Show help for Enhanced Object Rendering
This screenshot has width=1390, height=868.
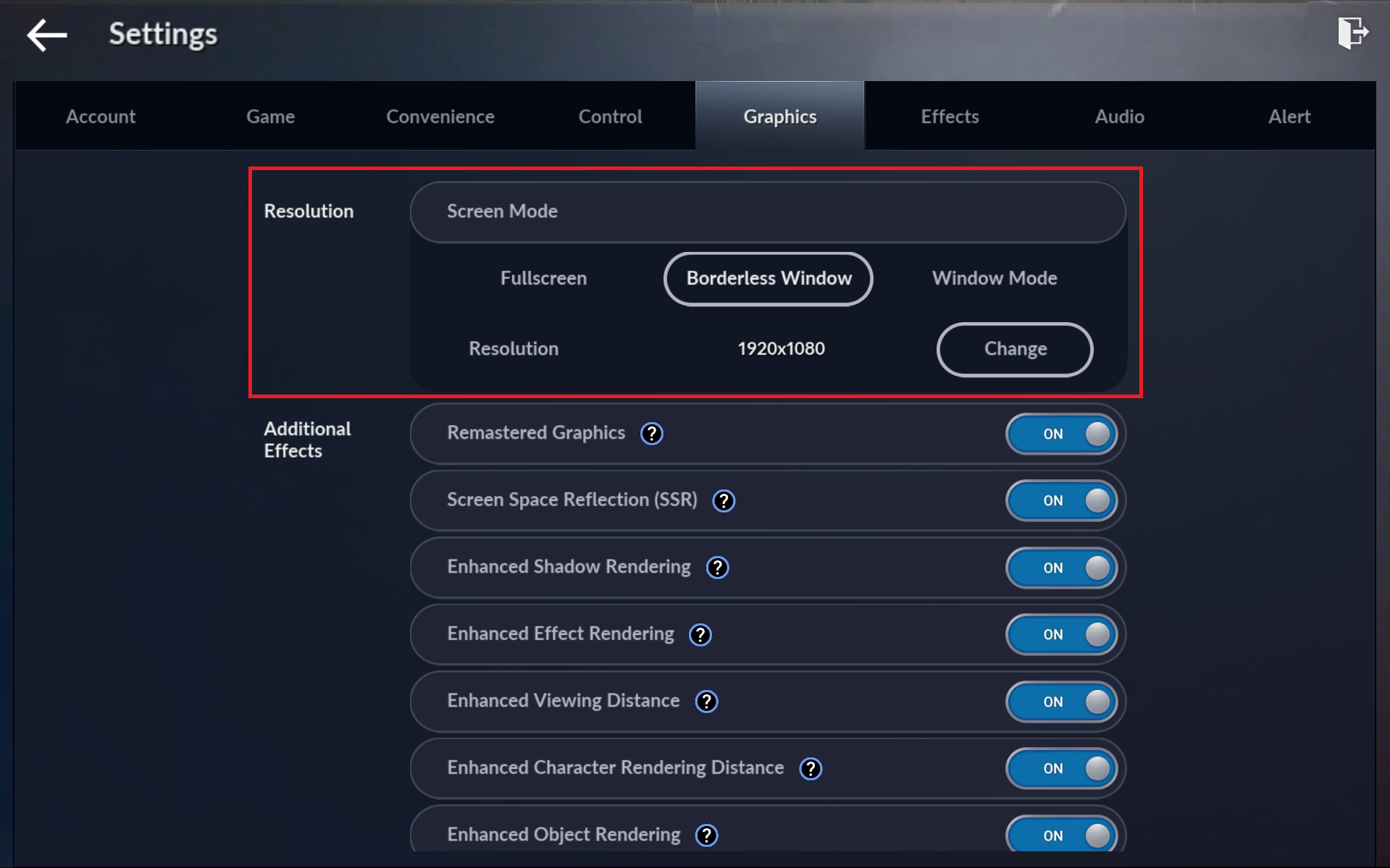click(706, 835)
